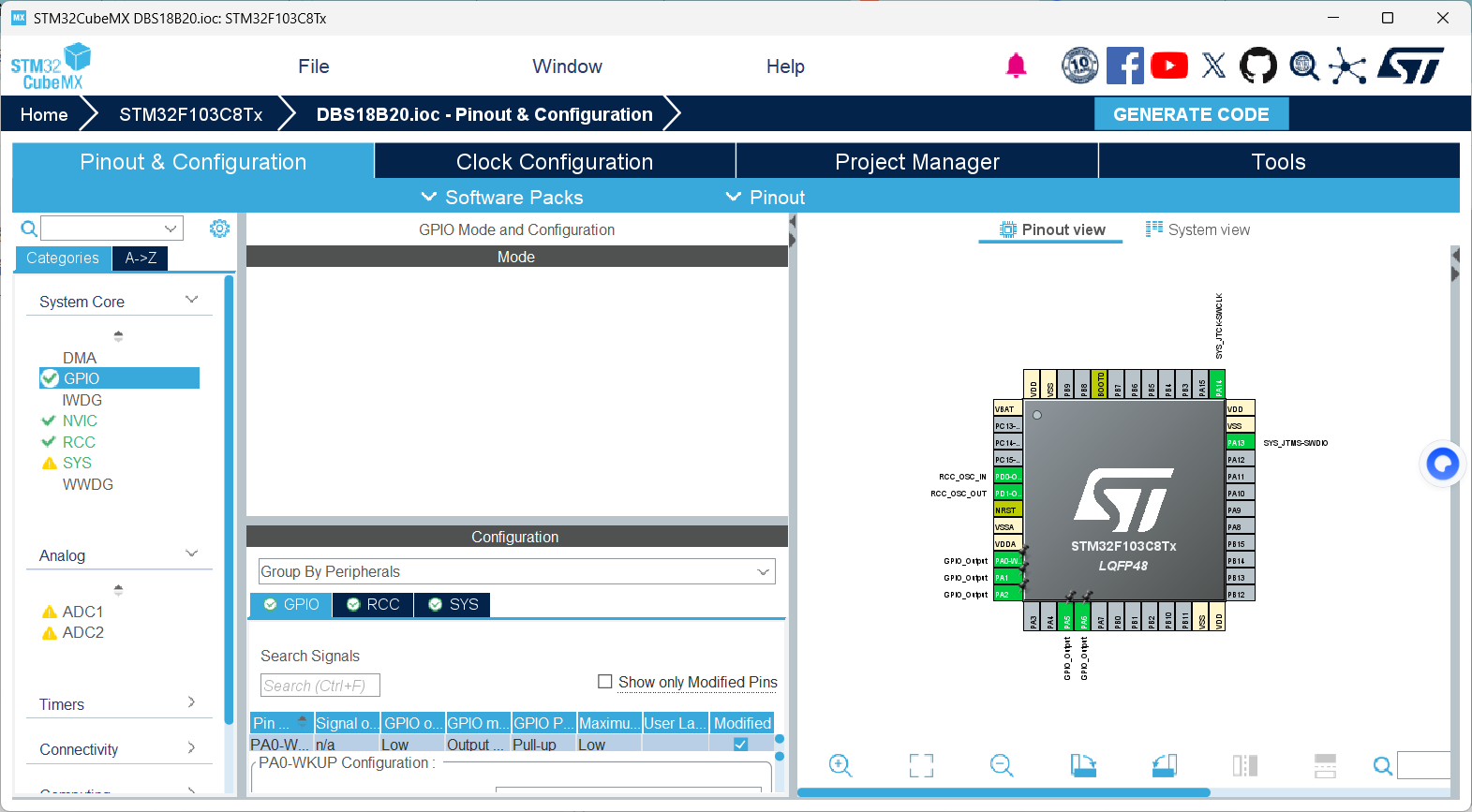
Task: Select IWDG in System Core
Action: click(x=82, y=400)
